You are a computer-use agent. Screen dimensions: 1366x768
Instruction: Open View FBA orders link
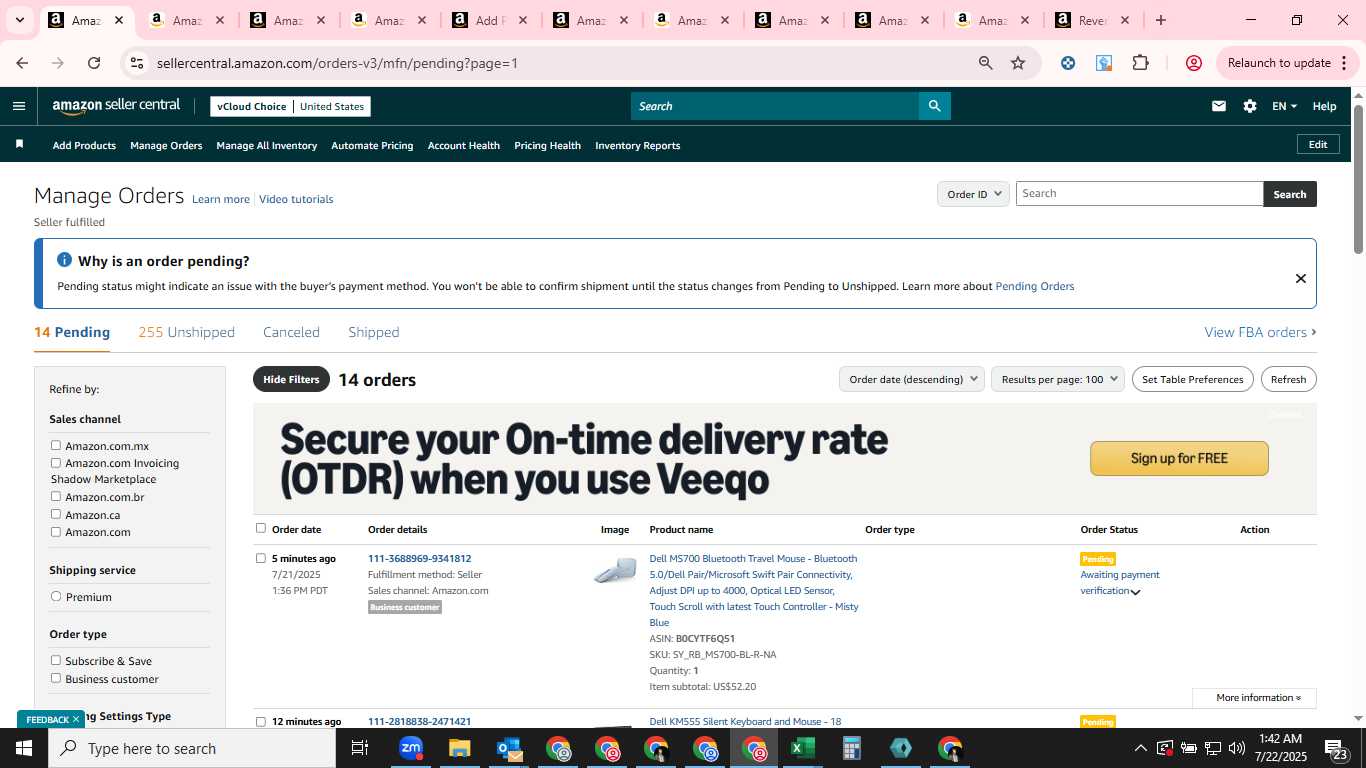pyautogui.click(x=1260, y=332)
